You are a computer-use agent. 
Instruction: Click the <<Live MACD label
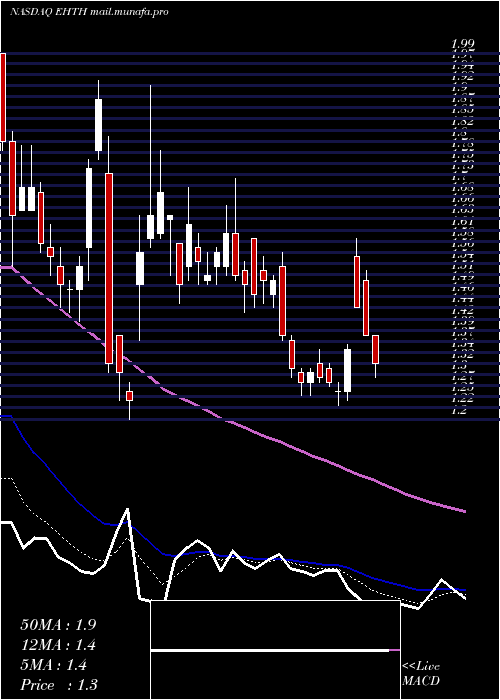click(421, 674)
